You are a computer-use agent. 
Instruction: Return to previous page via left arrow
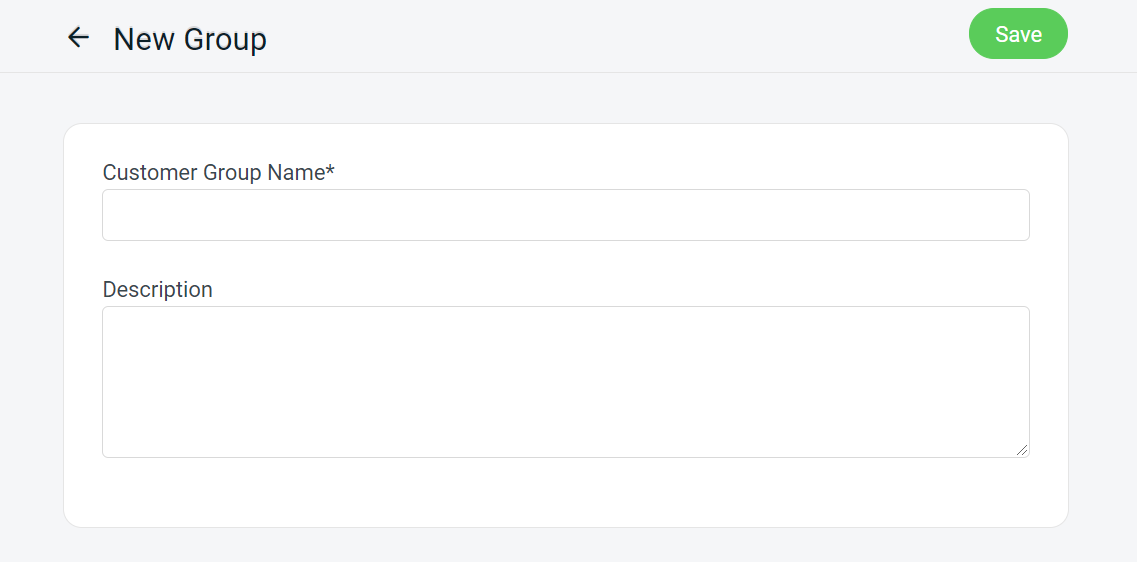tap(78, 38)
